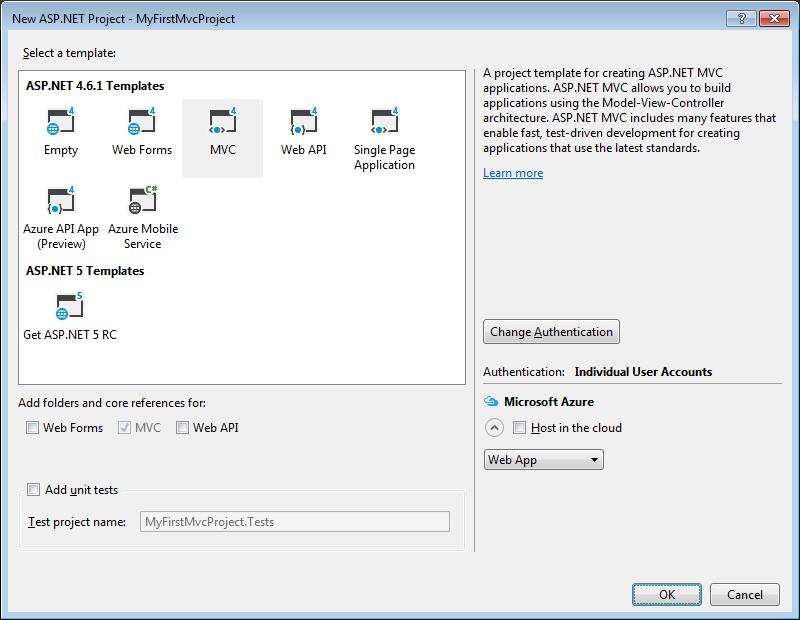Image resolution: width=800 pixels, height=620 pixels.
Task: Enable the Web Forms references checkbox
Action: (x=32, y=428)
